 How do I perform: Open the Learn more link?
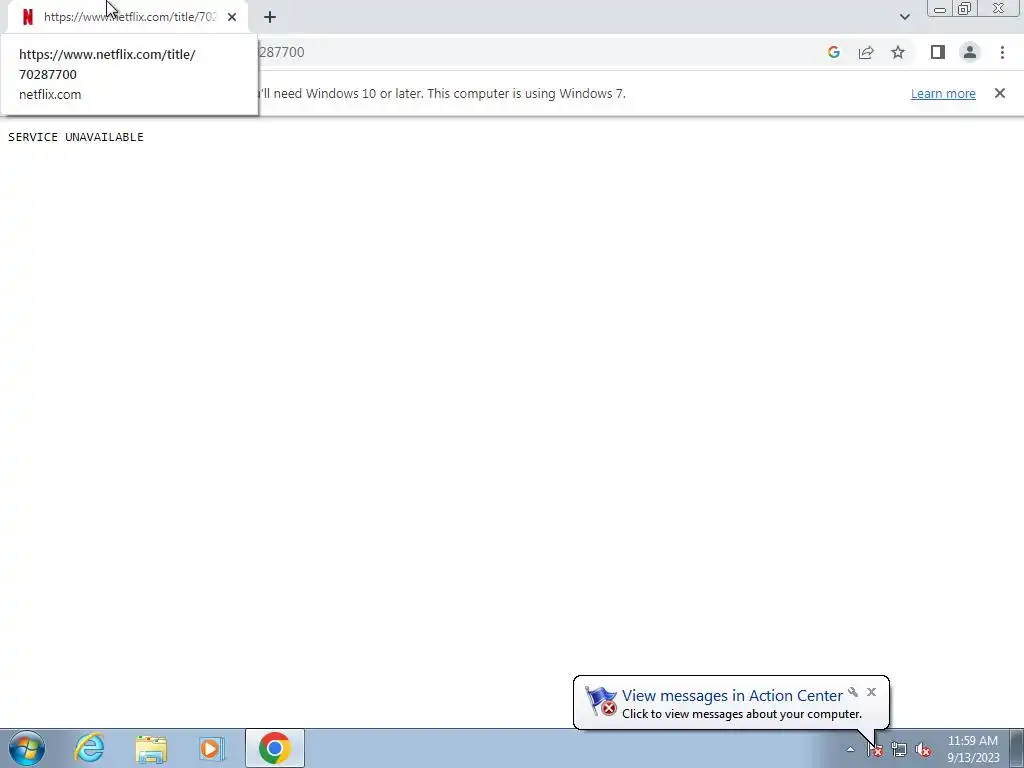[943, 93]
